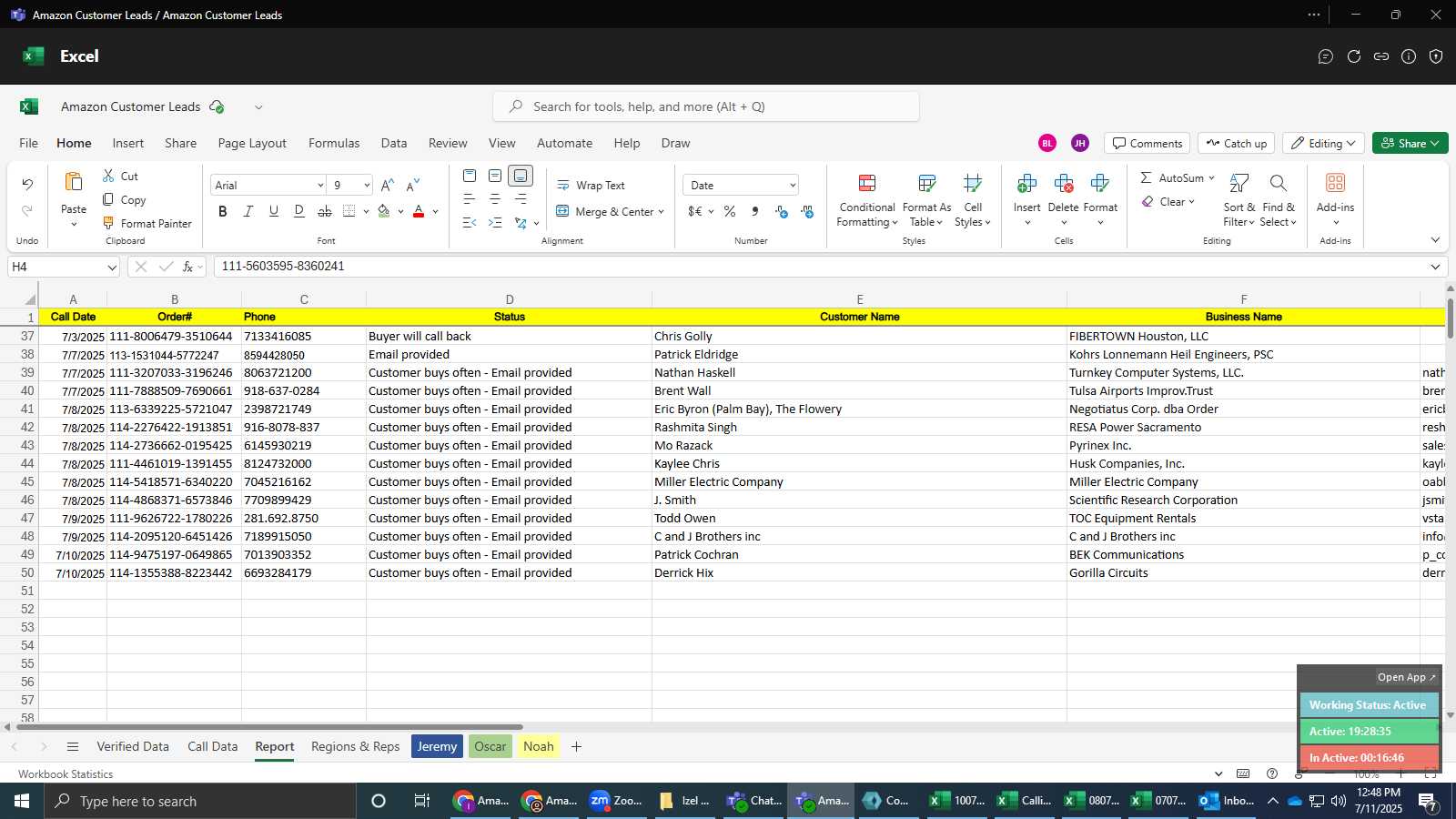The height and width of the screenshot is (819, 1456).
Task: Increase indent icon
Action: (495, 222)
